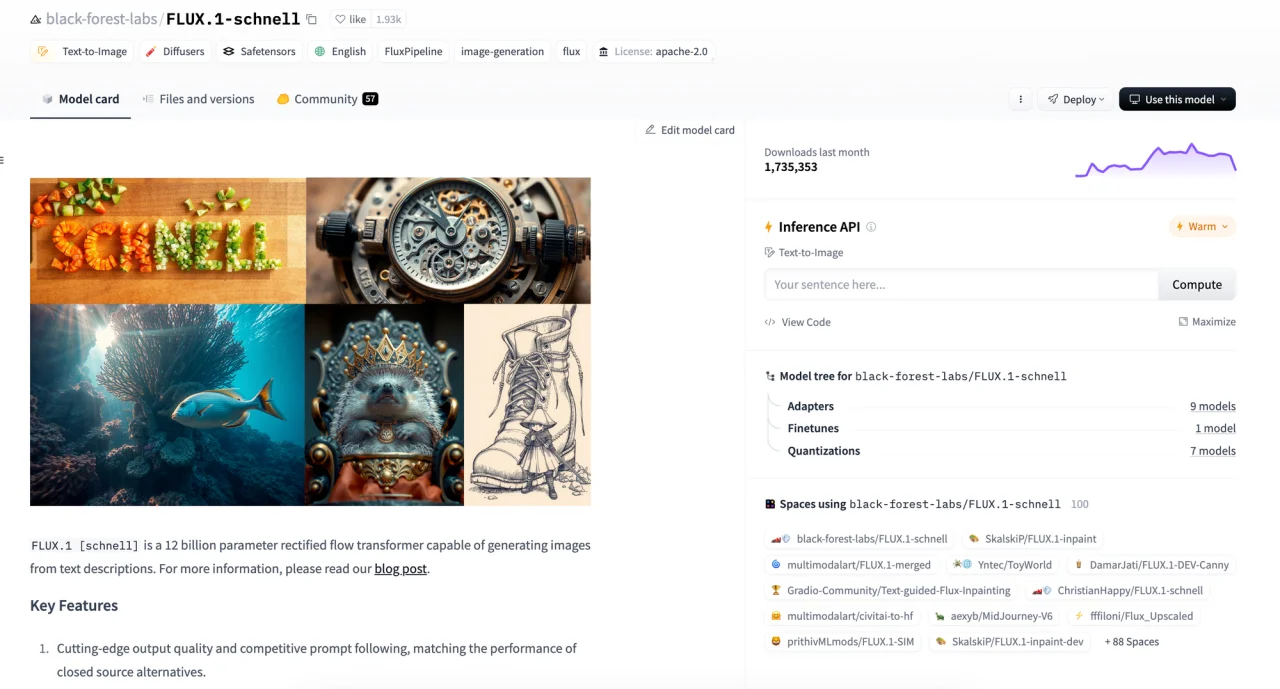Click the Your sentence here input field
The width and height of the screenshot is (1280, 689).
click(x=961, y=285)
